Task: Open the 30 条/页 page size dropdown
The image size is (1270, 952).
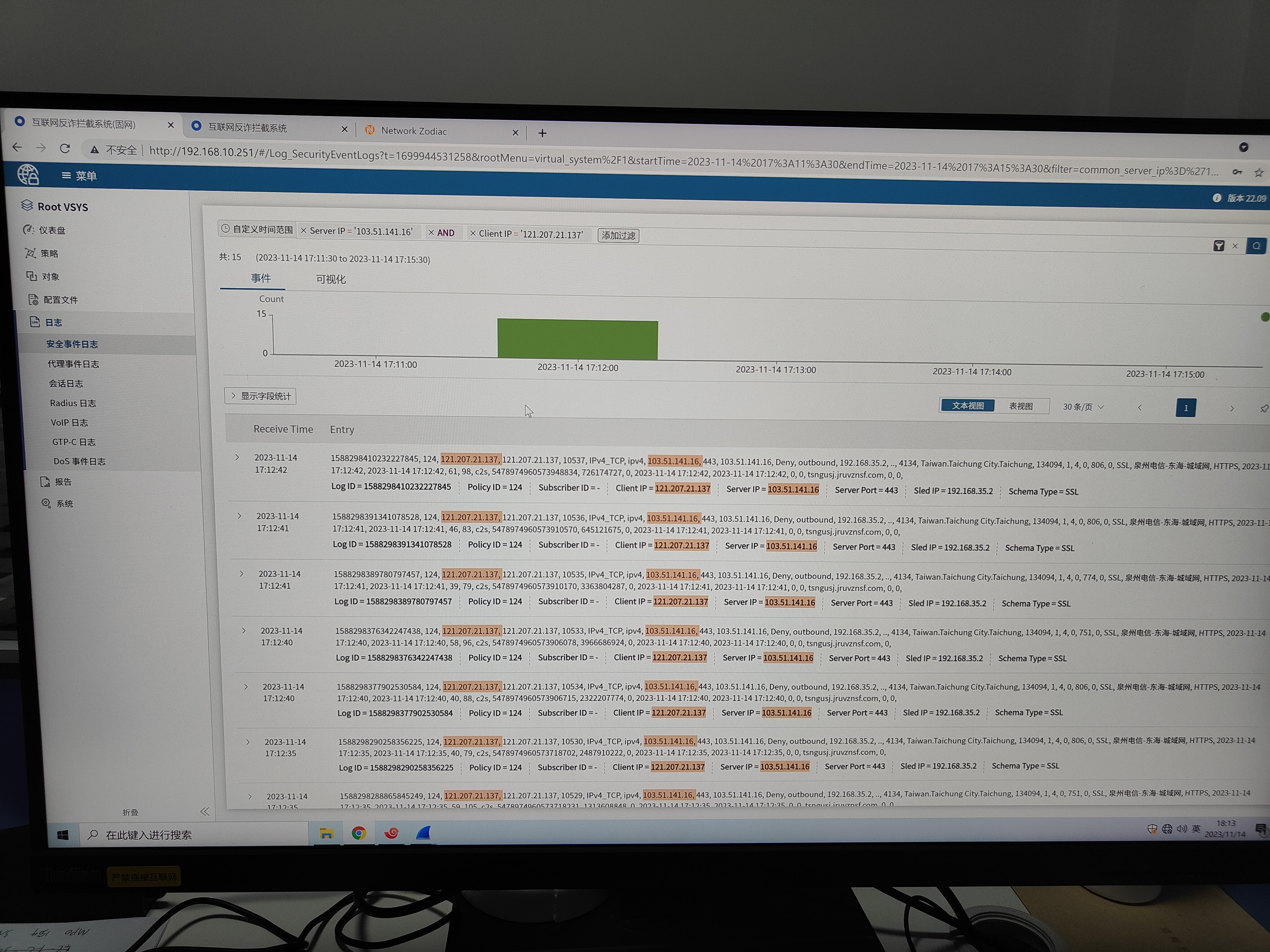Action: [x=1083, y=407]
